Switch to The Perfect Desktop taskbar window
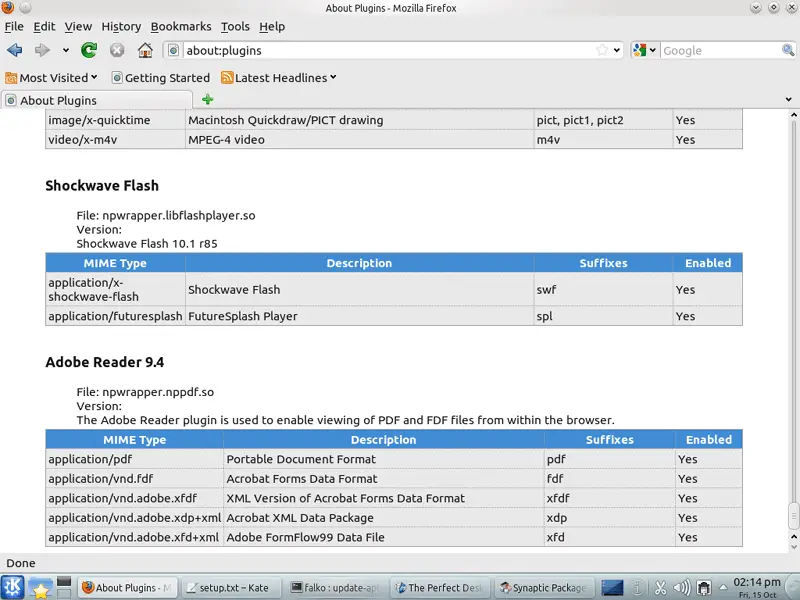 click(x=440, y=588)
